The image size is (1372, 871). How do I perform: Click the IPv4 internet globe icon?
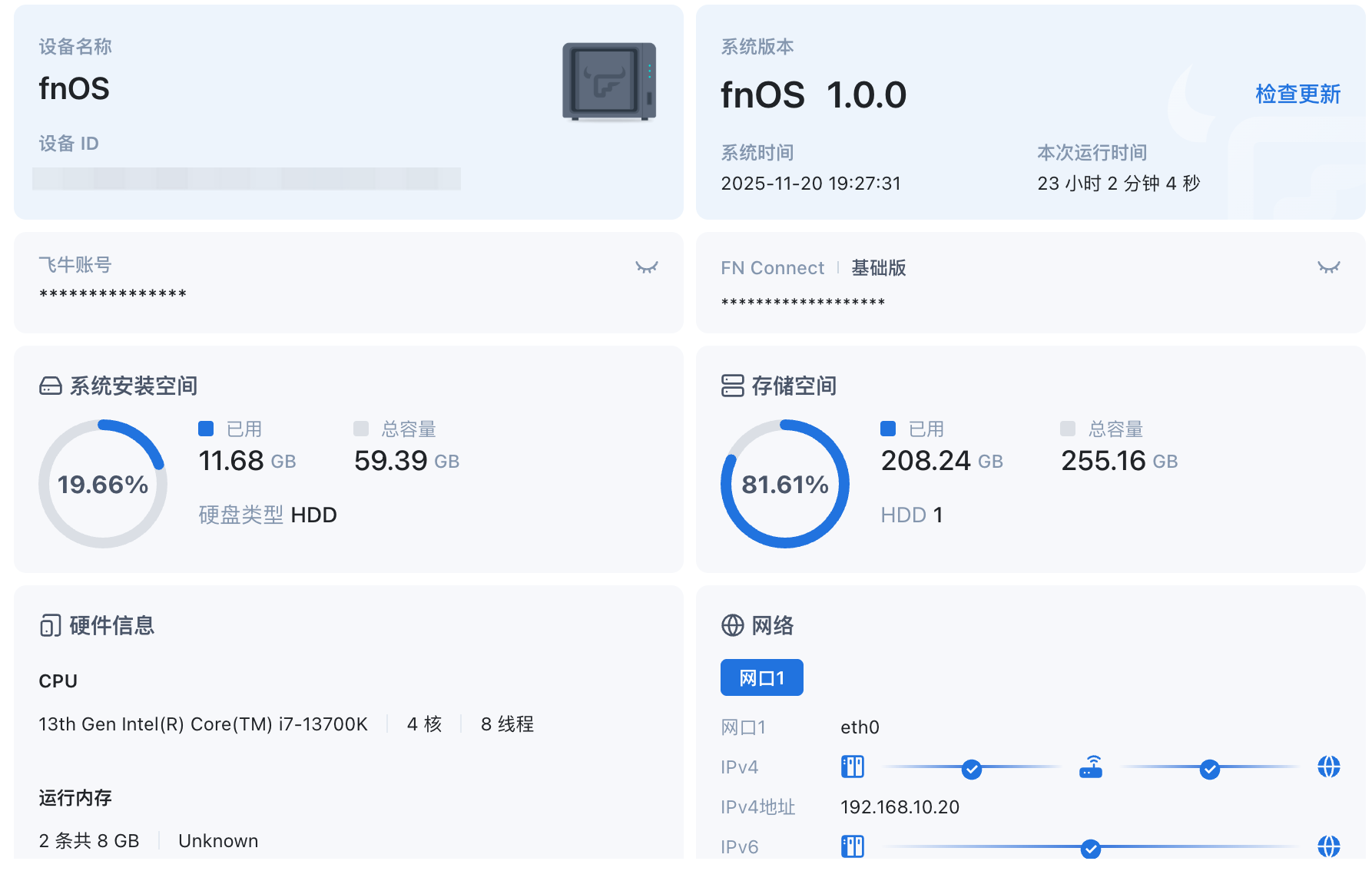tap(1328, 767)
